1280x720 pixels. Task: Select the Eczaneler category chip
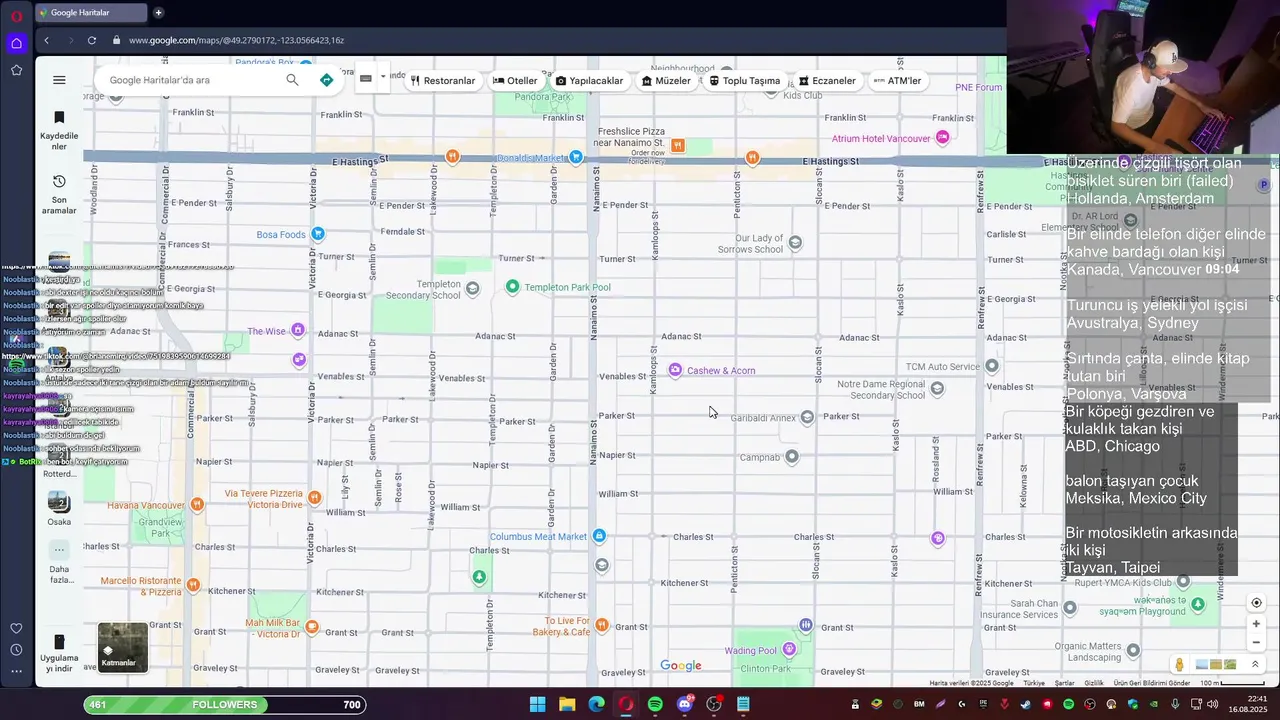[x=827, y=81]
